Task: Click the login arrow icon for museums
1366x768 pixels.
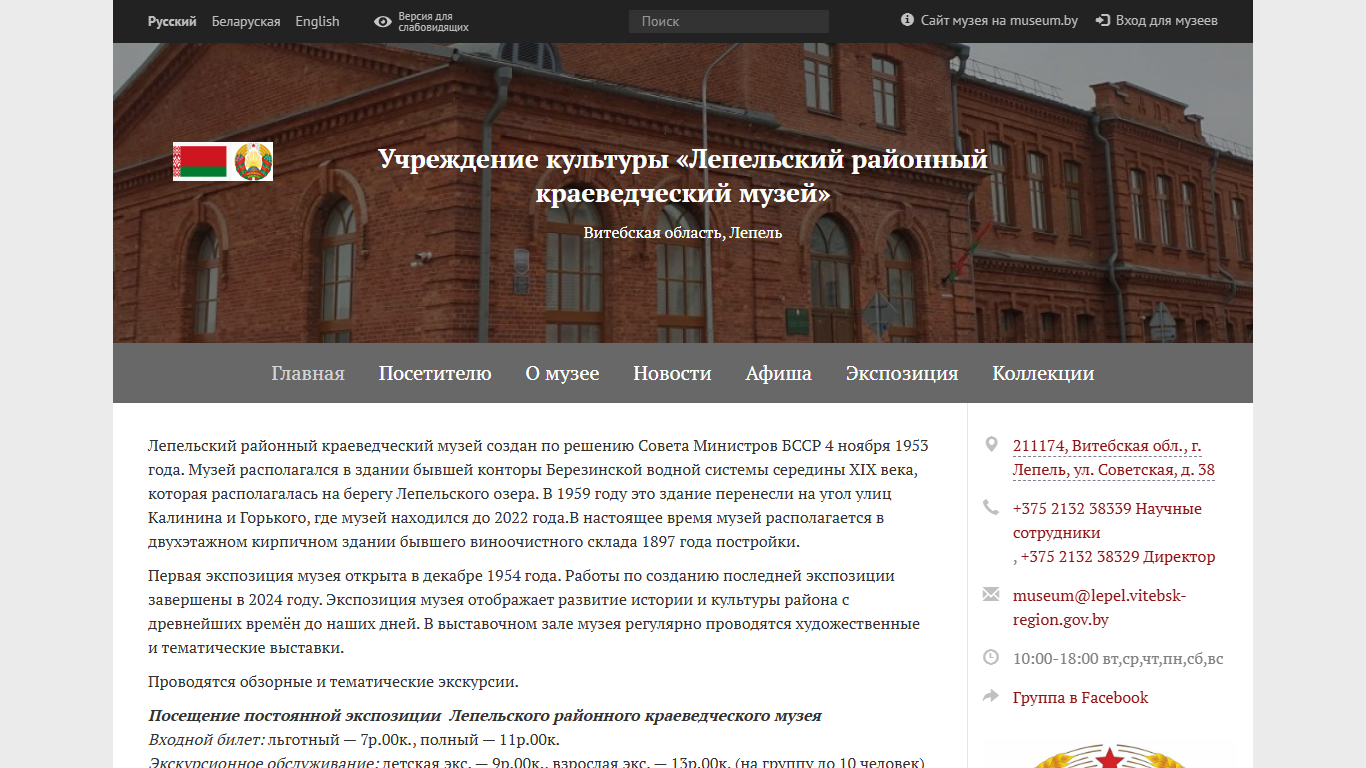Action: coord(1103,20)
